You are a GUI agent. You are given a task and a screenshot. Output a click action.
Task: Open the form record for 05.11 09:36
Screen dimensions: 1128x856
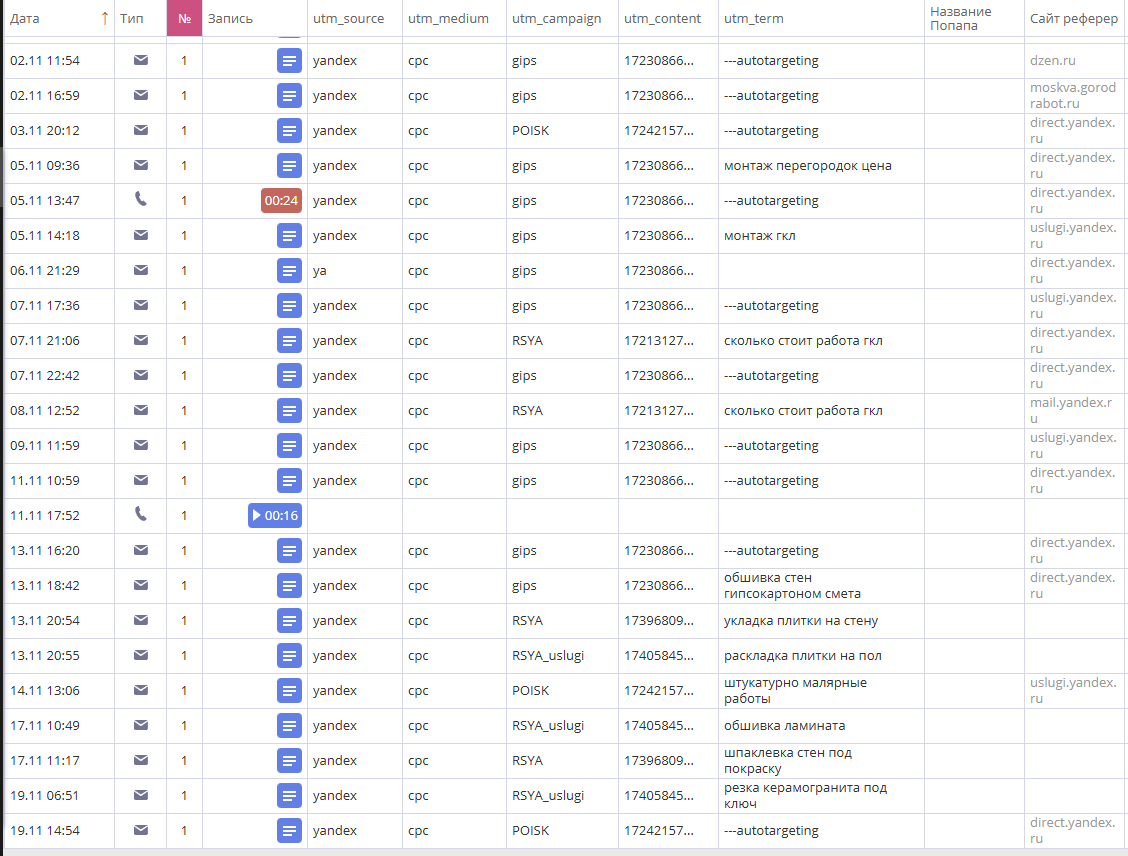click(288, 166)
